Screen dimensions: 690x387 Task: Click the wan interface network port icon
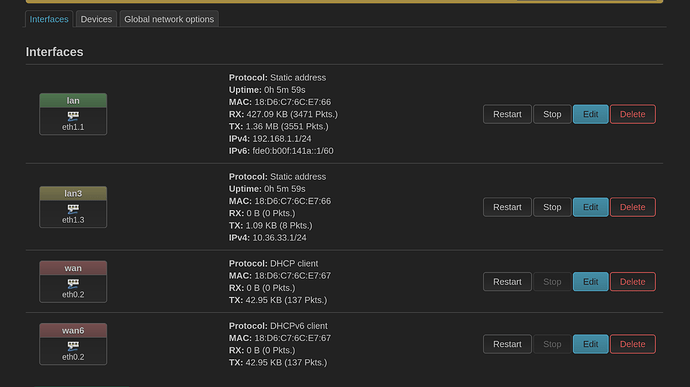[73, 284]
